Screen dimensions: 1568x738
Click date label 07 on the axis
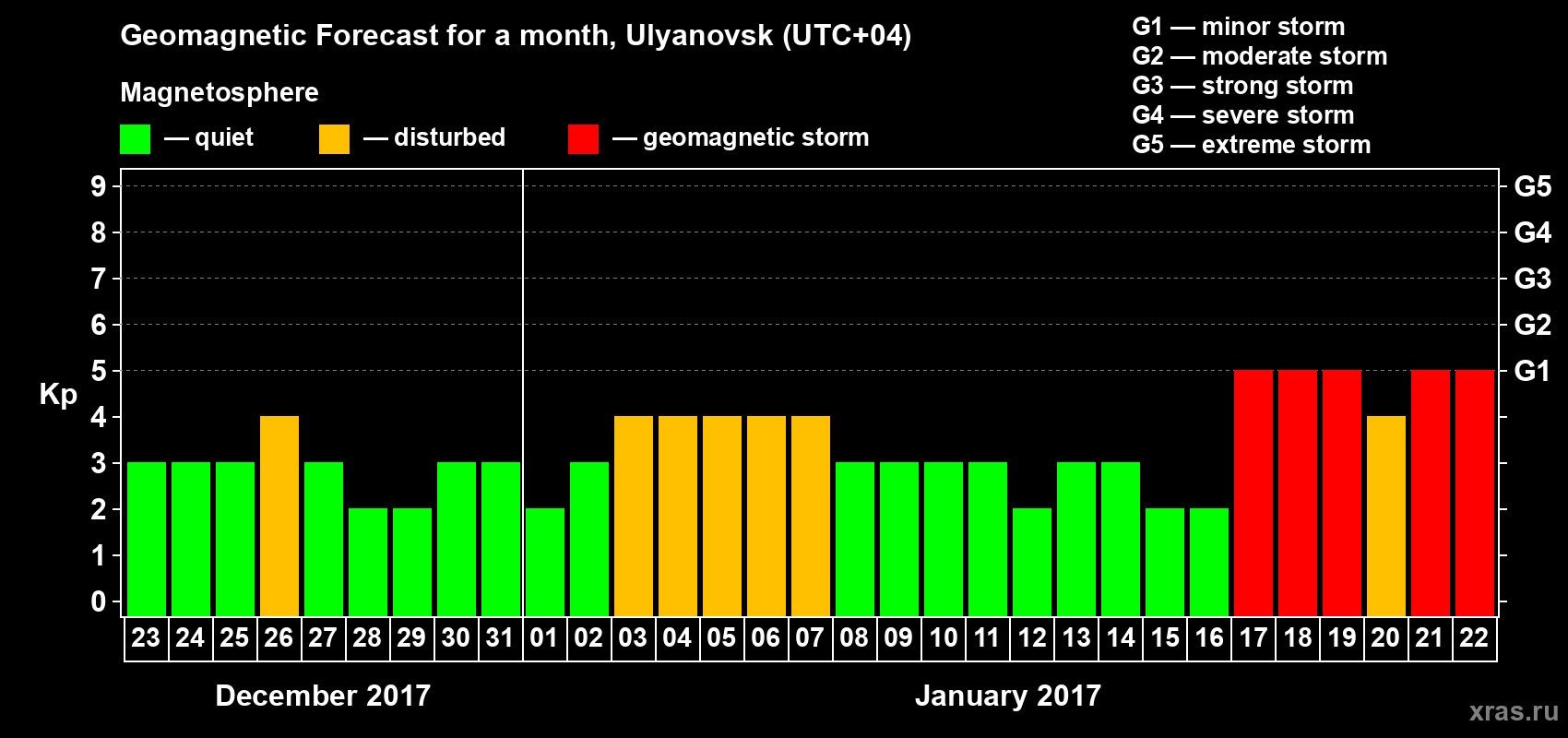[x=810, y=637]
